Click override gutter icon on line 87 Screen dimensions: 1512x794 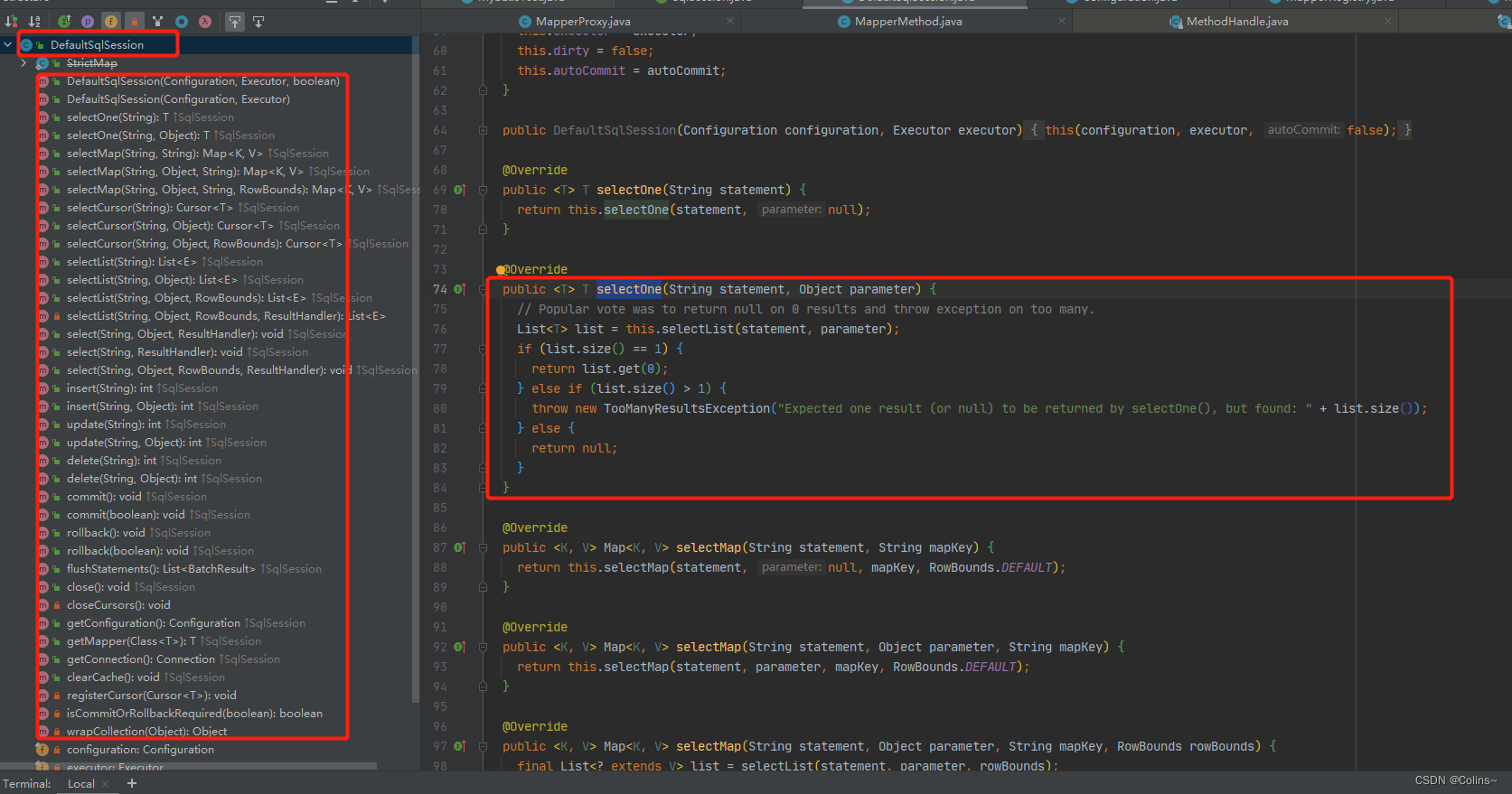459,547
